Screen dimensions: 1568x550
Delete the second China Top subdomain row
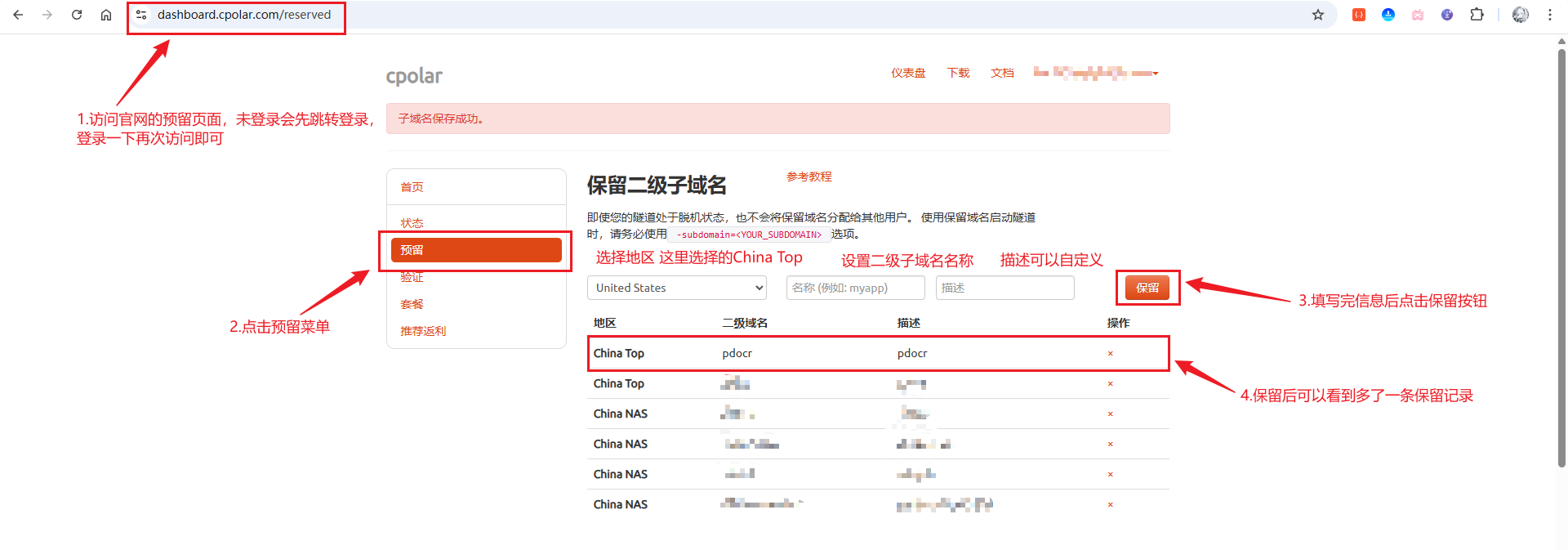point(1110,384)
